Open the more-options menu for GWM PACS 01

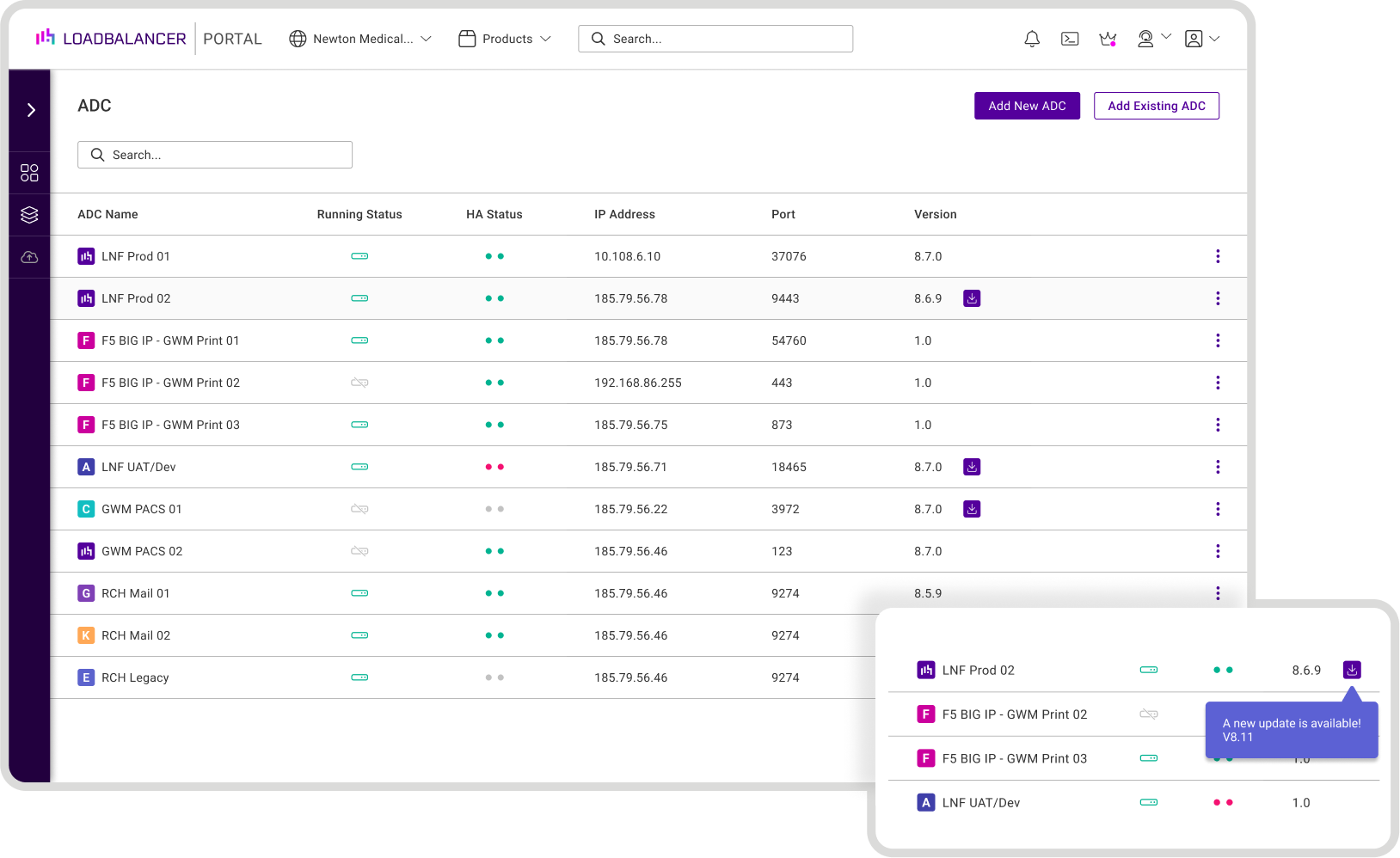(1218, 509)
